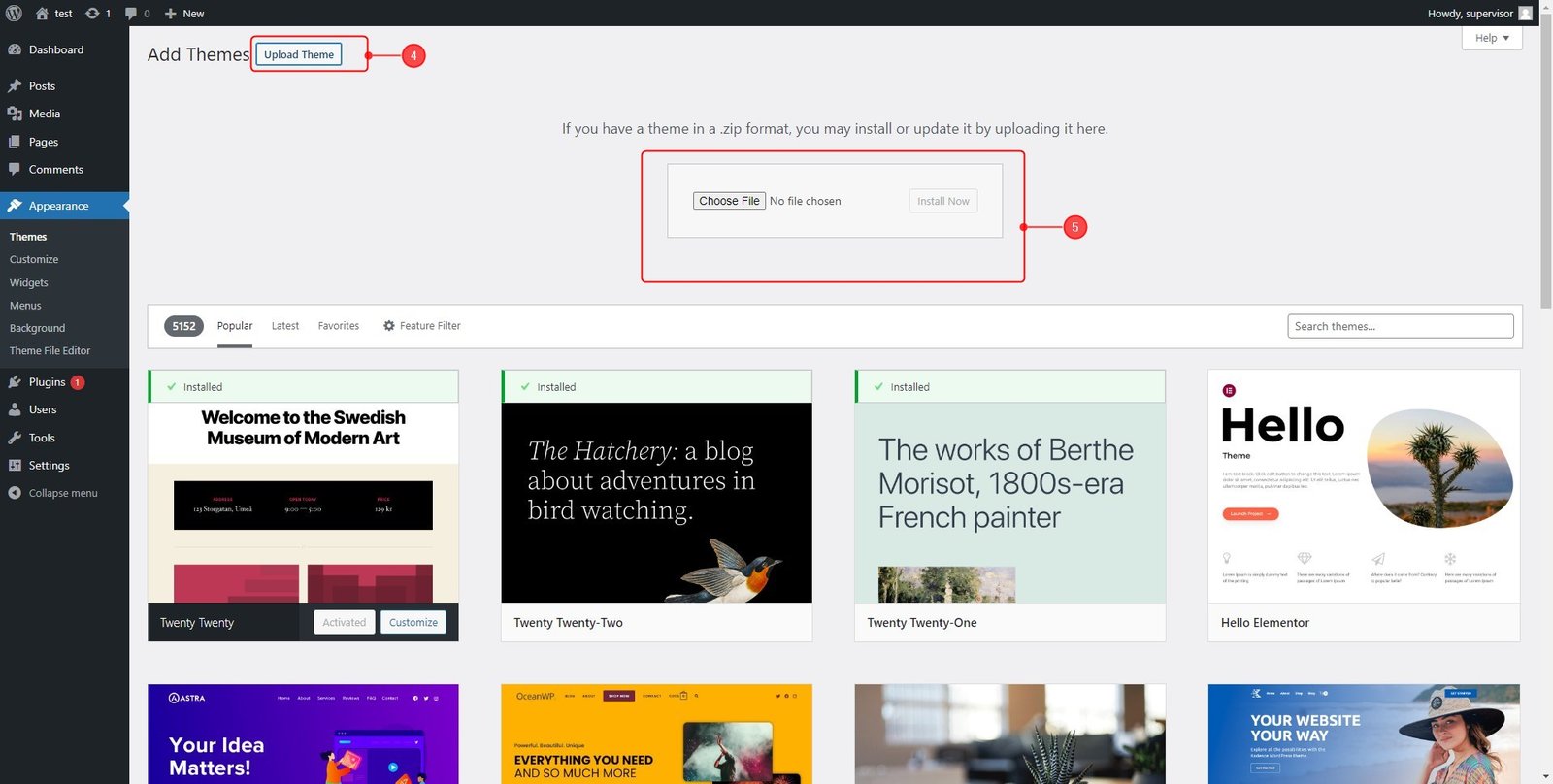Click the Howdy, supervisor link

[1470, 13]
